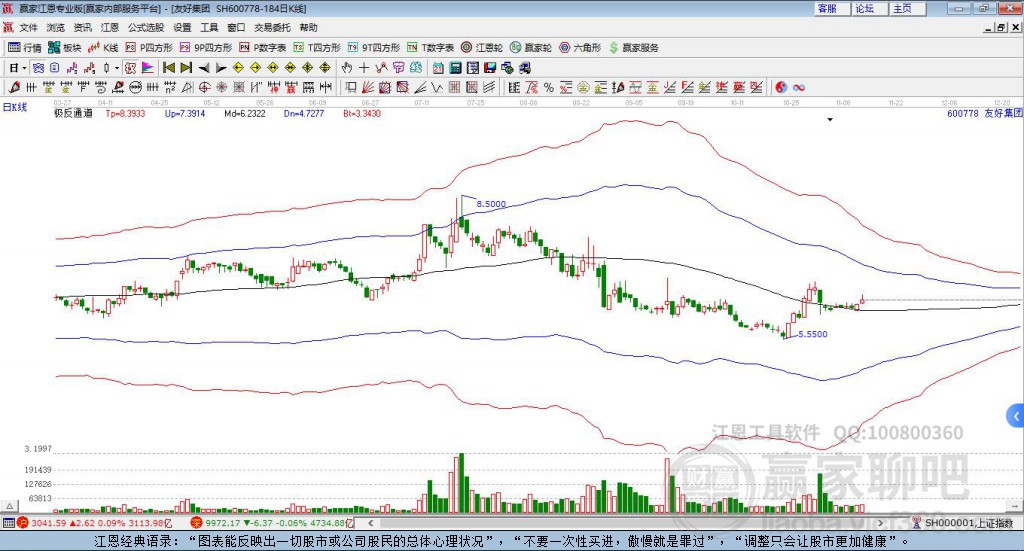Click the 9972.17 Shenzhen index status readout

pos(272,523)
